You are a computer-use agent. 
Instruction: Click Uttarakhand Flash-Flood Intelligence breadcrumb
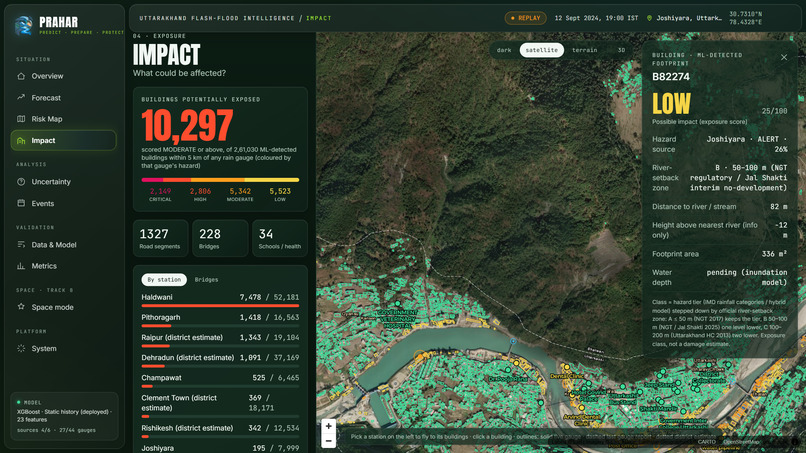(x=217, y=18)
